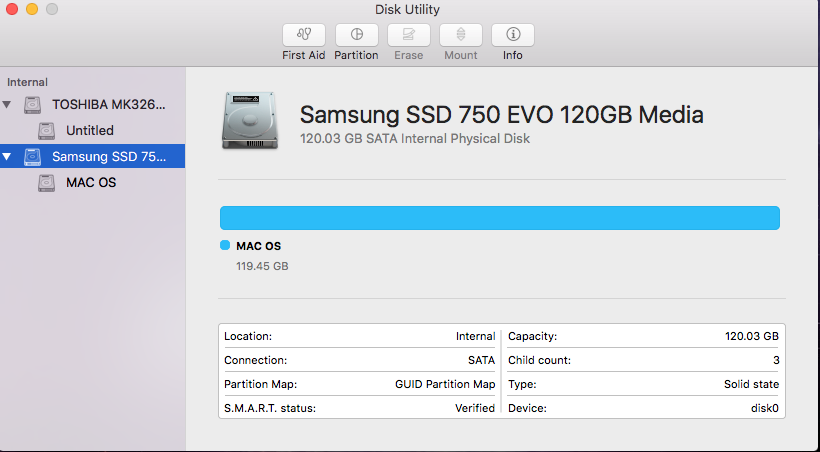Select the MAC OS volume in sidebar
Viewport: 820px width, 452px height.
pos(91,183)
